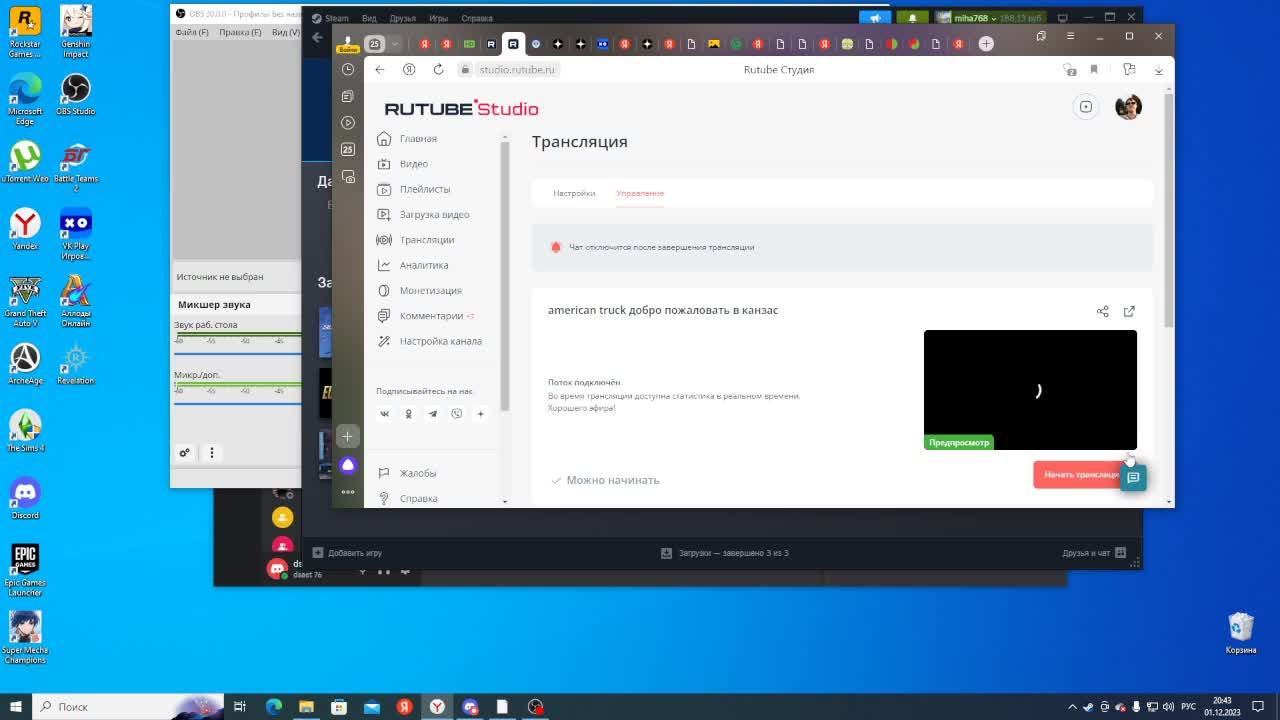Open the browser history sidebar icon
Image resolution: width=1280 pixels, height=720 pixels.
click(348, 69)
